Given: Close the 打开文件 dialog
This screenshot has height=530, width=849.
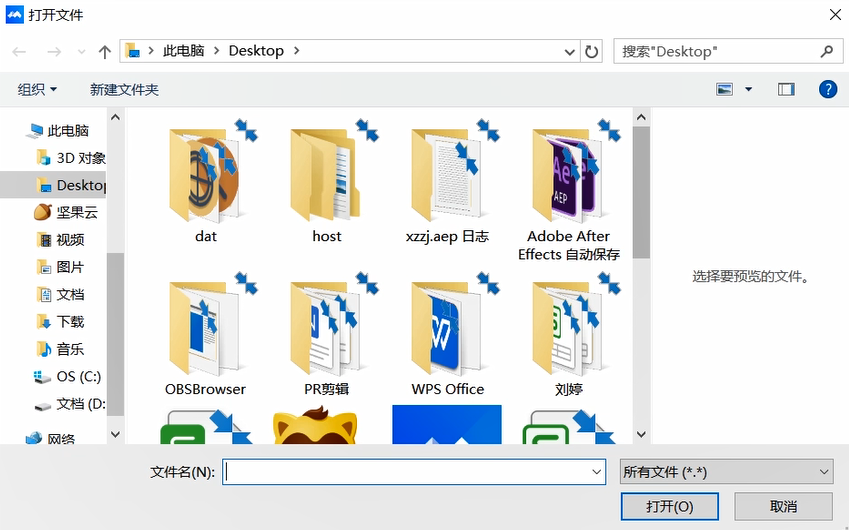Looking at the screenshot, I should click(x=835, y=15).
